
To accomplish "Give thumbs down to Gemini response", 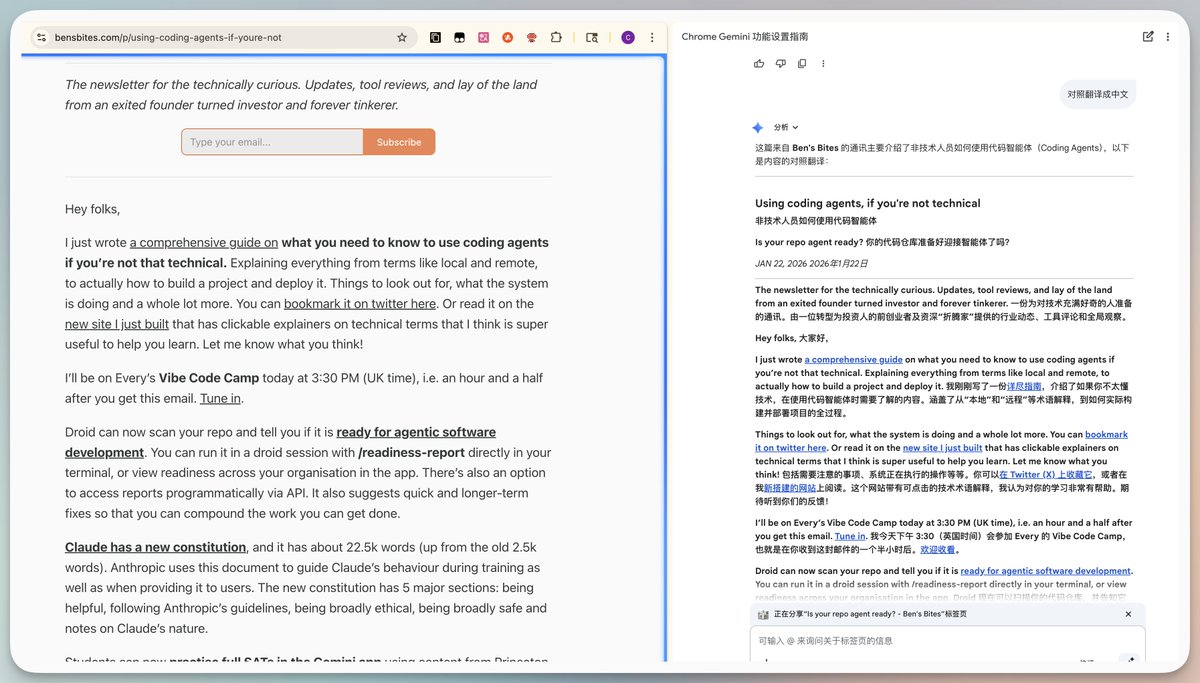I will [781, 64].
